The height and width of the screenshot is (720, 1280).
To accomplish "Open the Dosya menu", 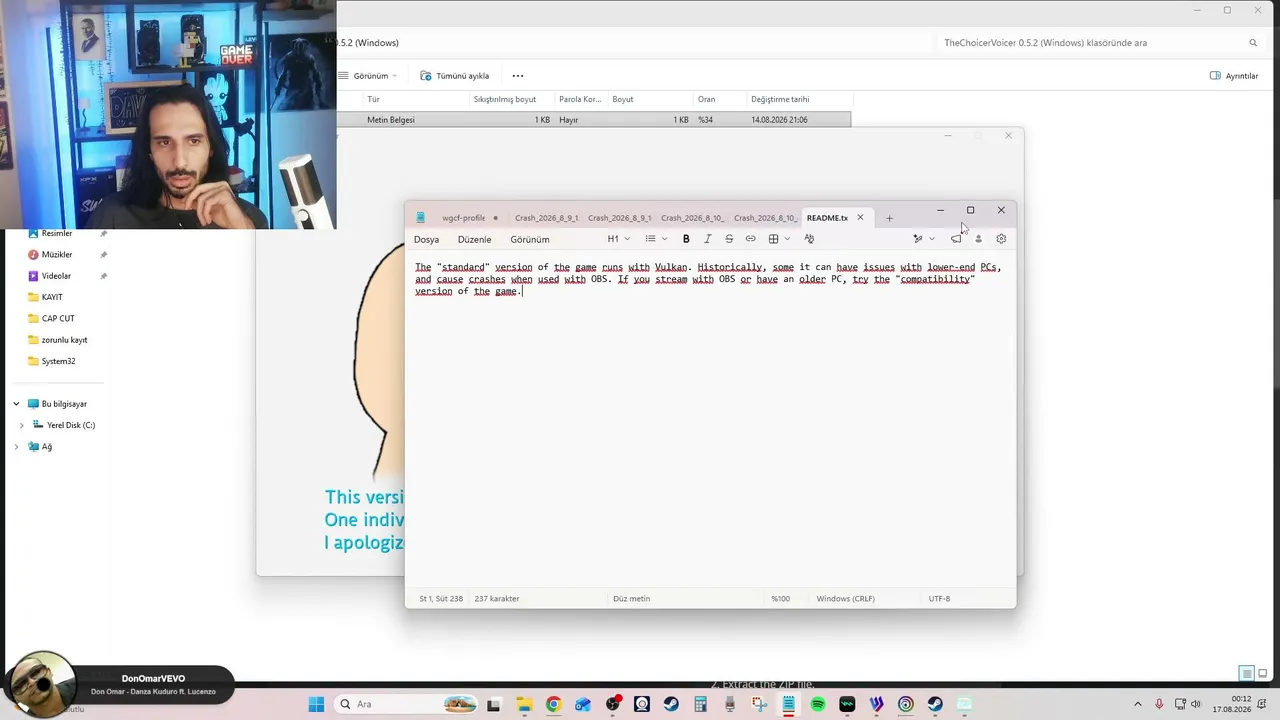I will coord(427,240).
